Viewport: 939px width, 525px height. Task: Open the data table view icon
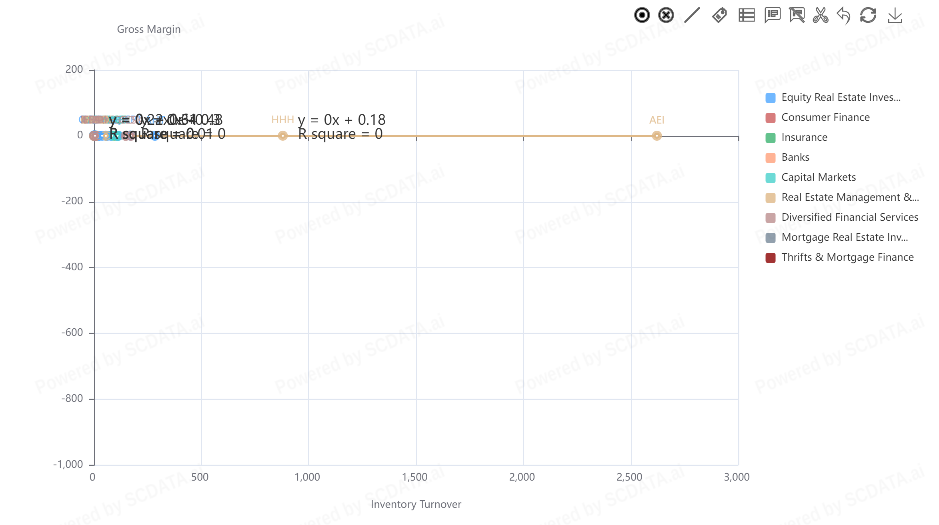point(746,15)
